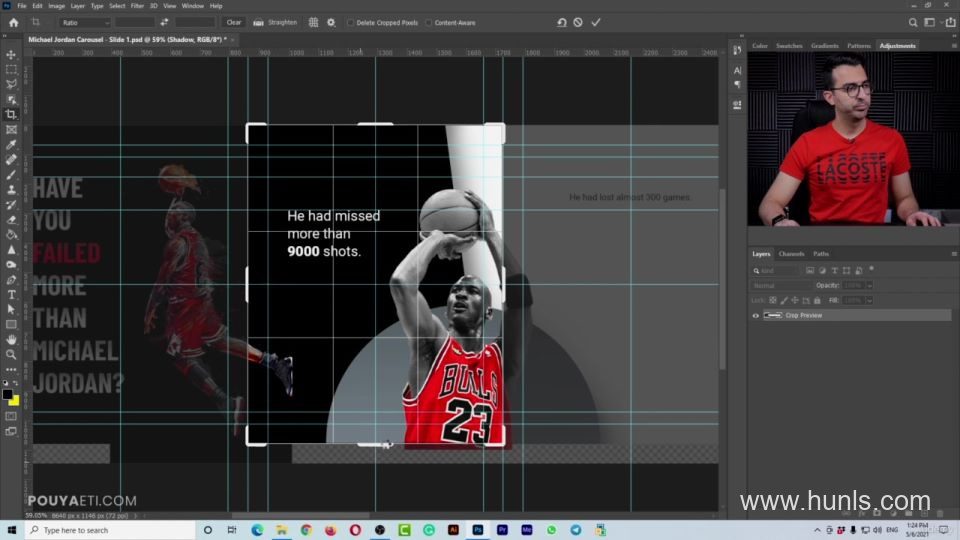Toggle Lock all padlock
The height and width of the screenshot is (540, 960).
tap(817, 301)
